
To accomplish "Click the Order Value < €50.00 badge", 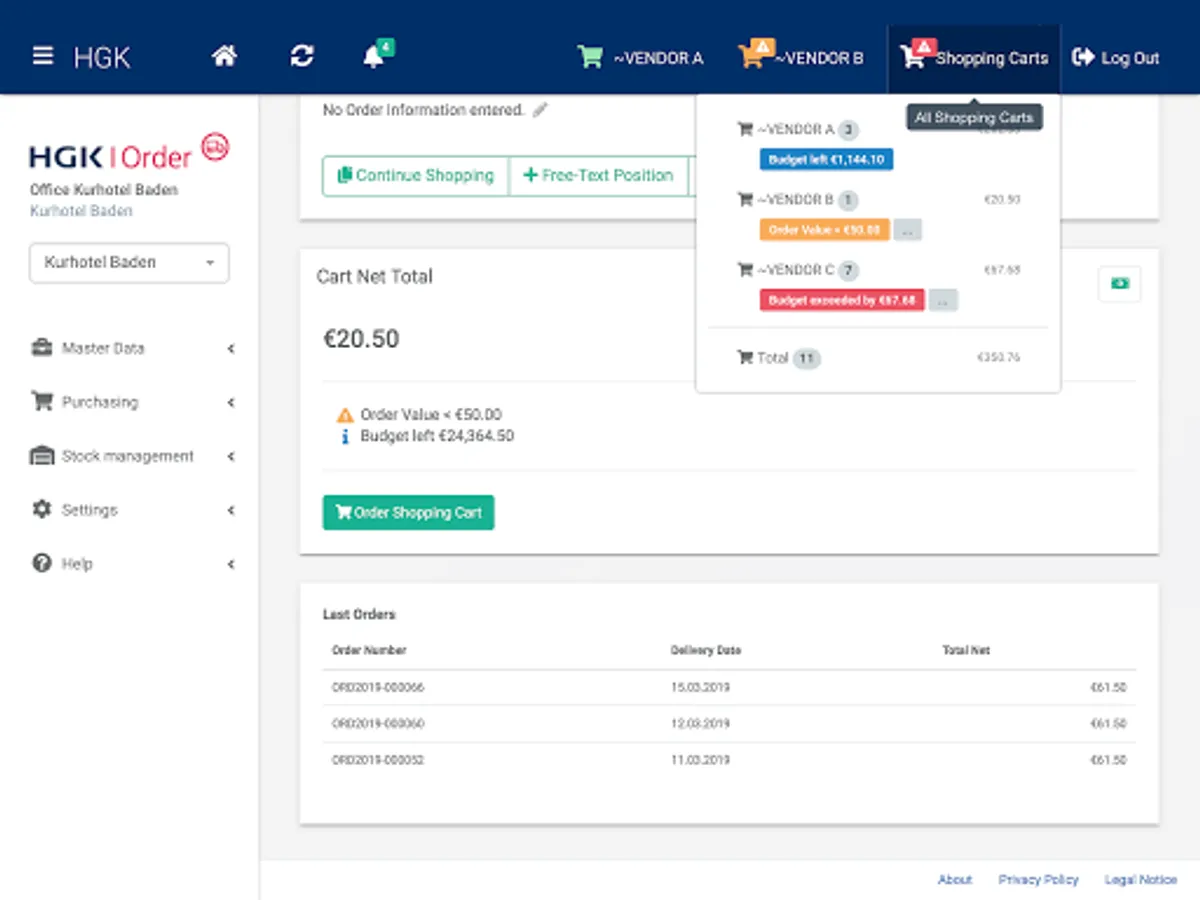I will (x=824, y=230).
